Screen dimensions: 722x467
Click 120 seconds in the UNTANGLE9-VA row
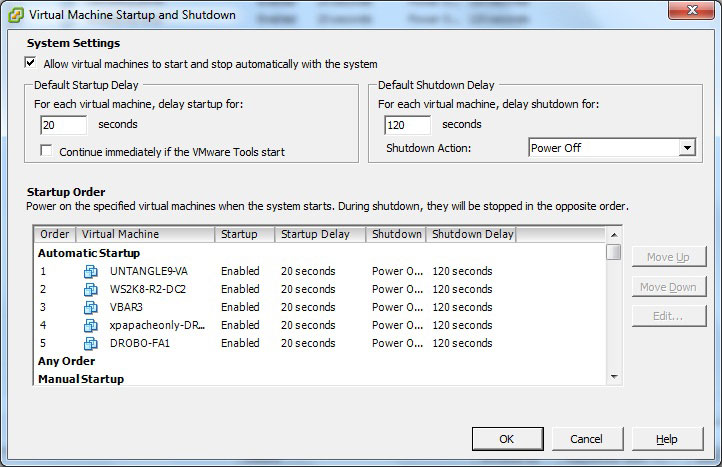pyautogui.click(x=462, y=271)
